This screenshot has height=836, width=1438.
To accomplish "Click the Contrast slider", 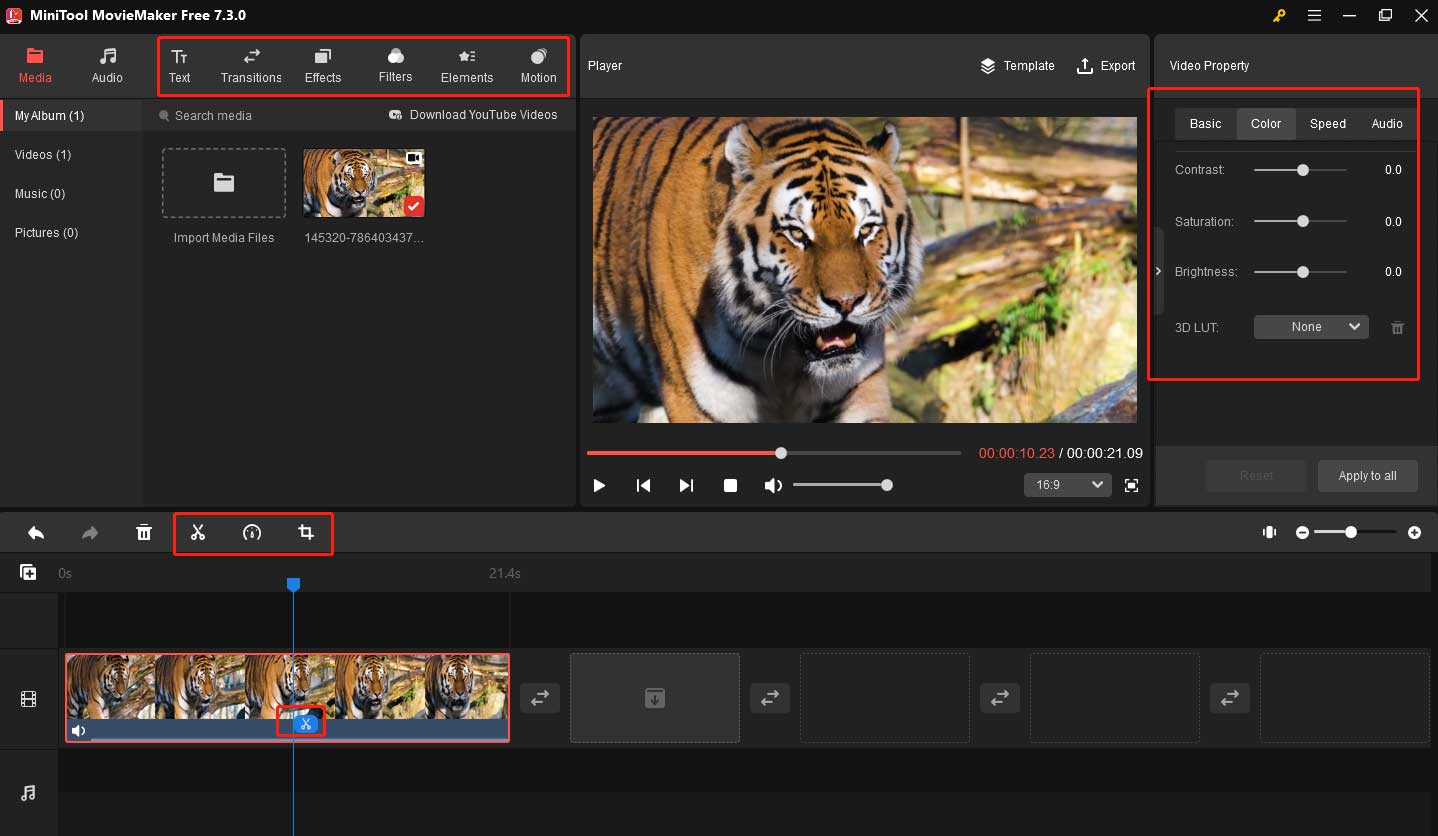I will point(1300,170).
